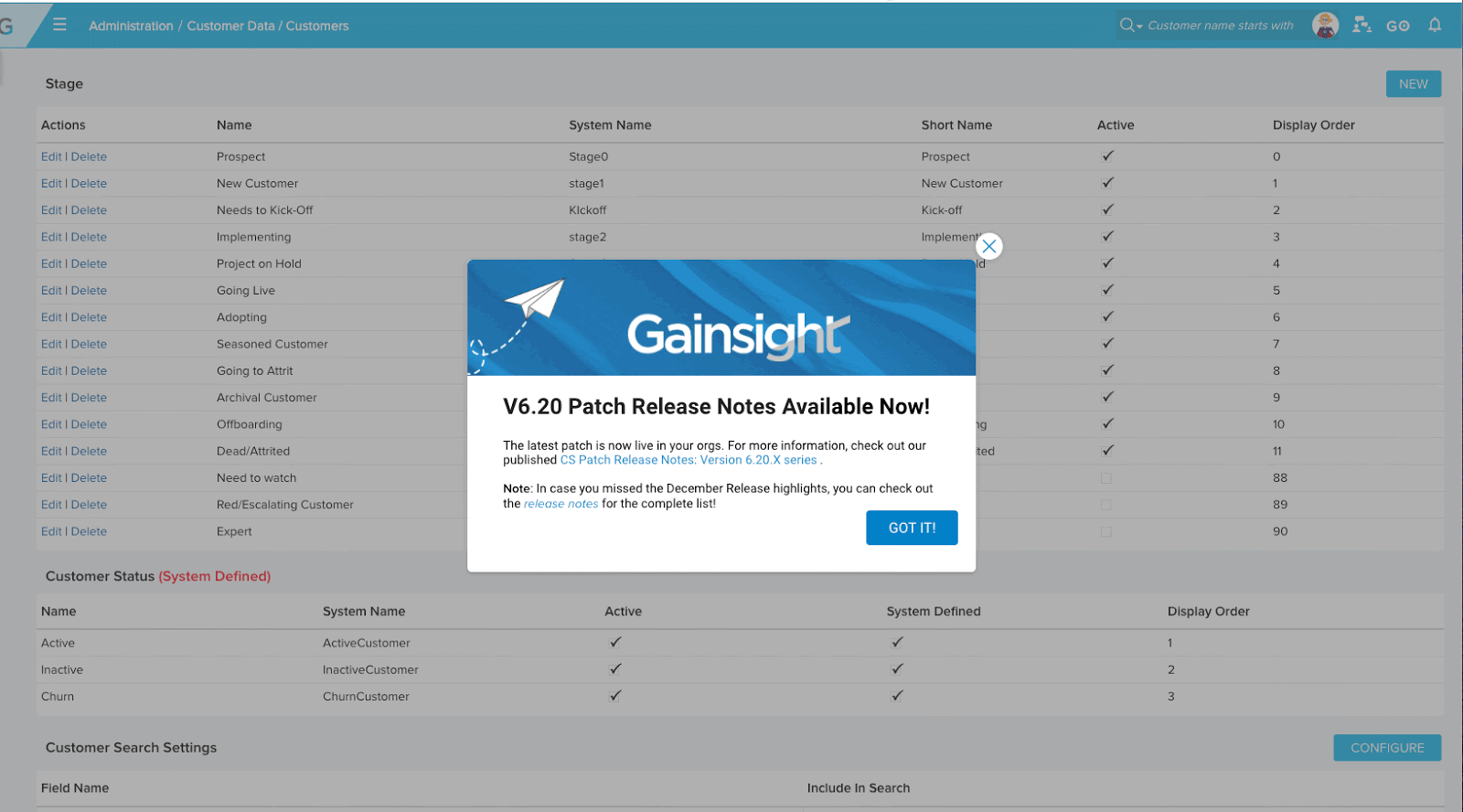Click Customer Data in the breadcrumb
Screen dimensions: 1463x812
pos(230,26)
